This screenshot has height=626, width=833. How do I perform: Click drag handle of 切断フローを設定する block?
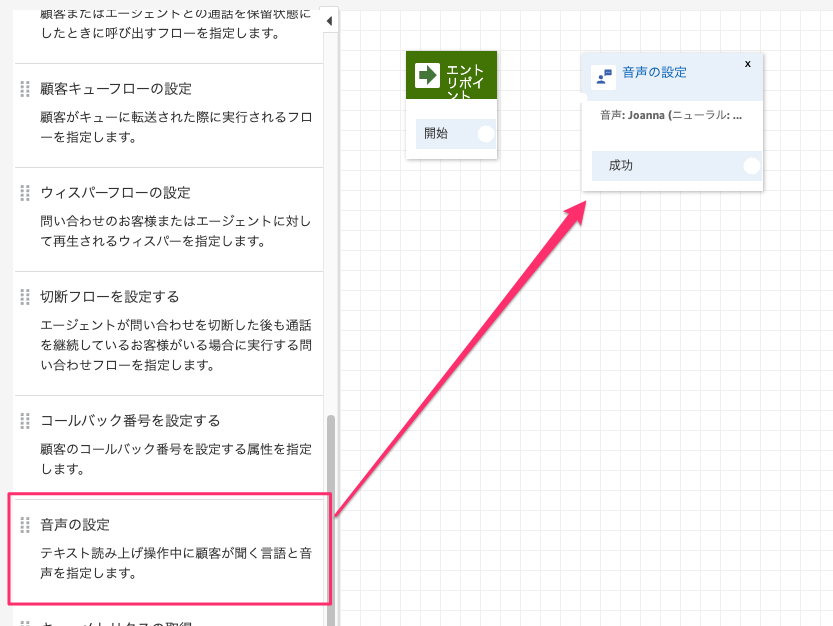tap(25, 297)
